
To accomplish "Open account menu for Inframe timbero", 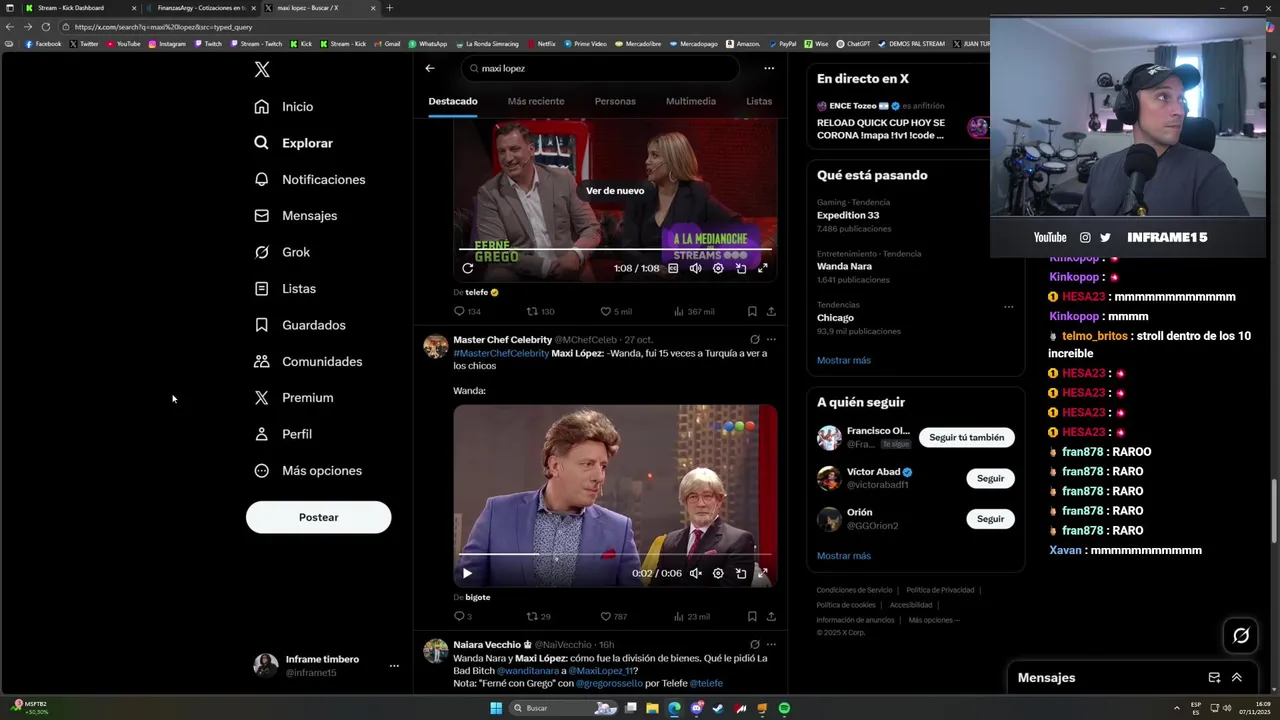I will [x=394, y=666].
